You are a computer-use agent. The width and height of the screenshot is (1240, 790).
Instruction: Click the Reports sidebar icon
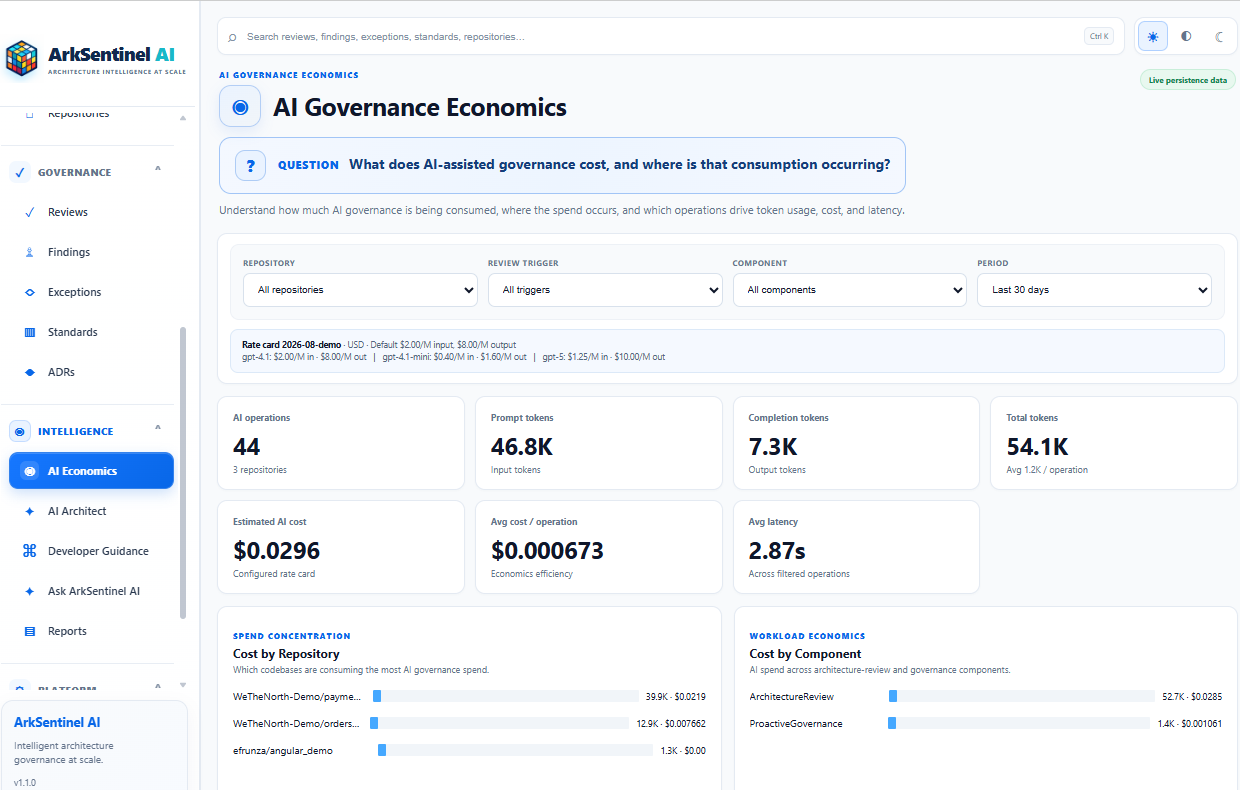click(29, 631)
